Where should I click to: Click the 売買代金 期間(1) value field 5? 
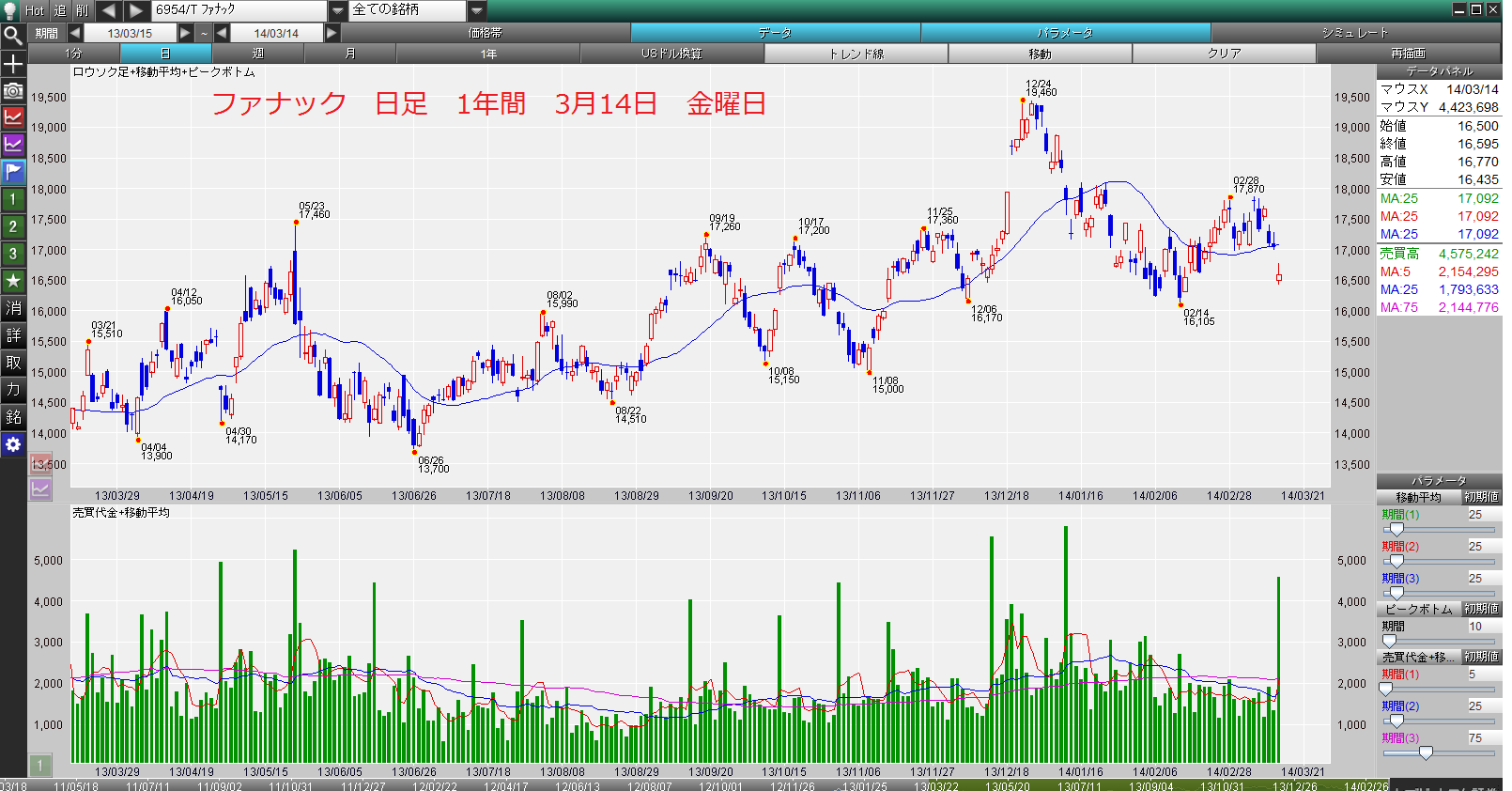point(1484,674)
